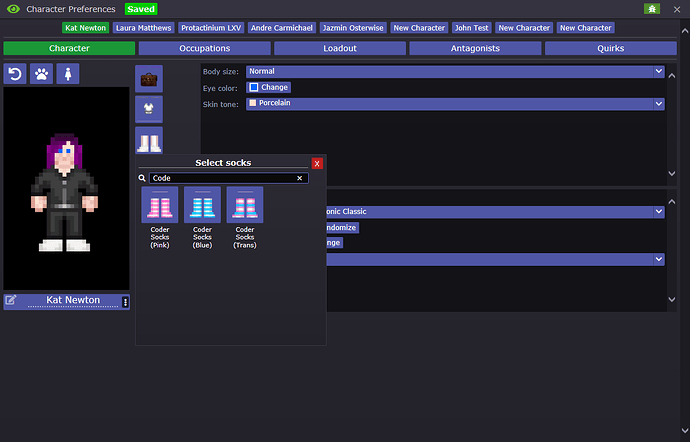Open the Skin tone Porcelain dropdown
Image resolution: width=690 pixels, height=442 pixels.
(455, 104)
